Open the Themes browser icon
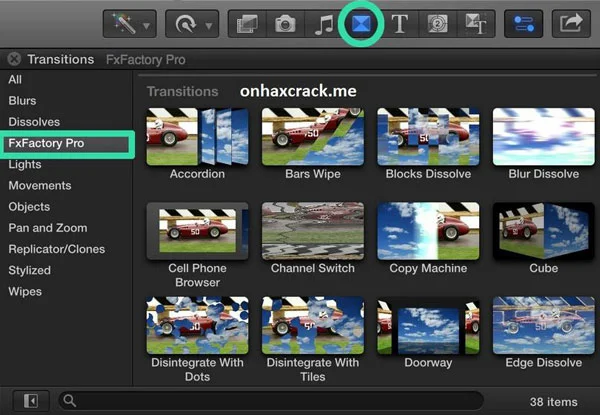This screenshot has height=415, width=600. (x=476, y=24)
